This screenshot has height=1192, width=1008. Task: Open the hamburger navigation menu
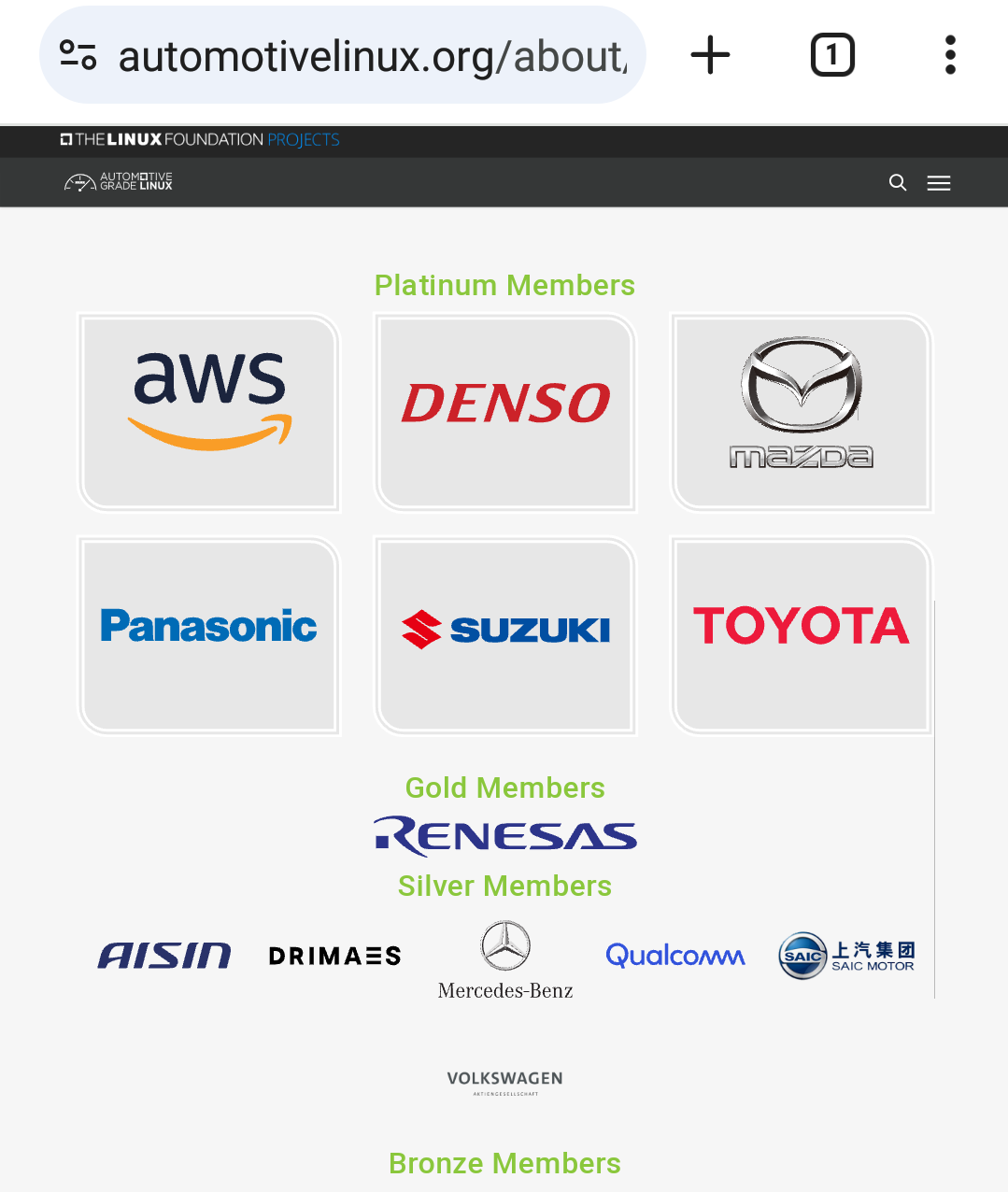tap(939, 183)
